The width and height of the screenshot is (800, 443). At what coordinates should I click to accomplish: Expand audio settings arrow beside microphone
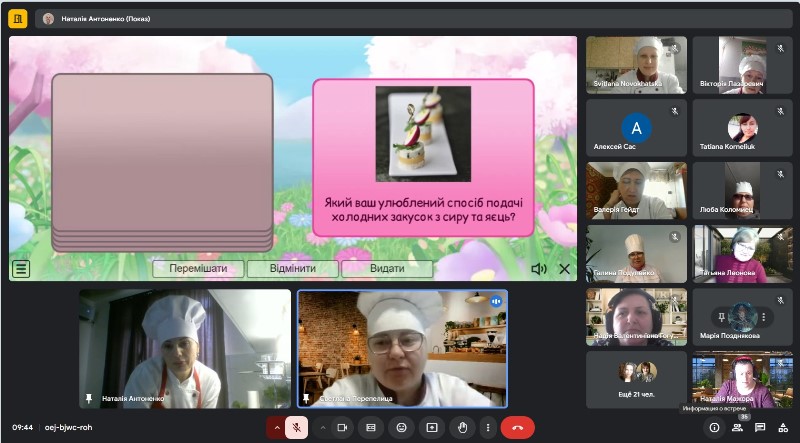277,428
